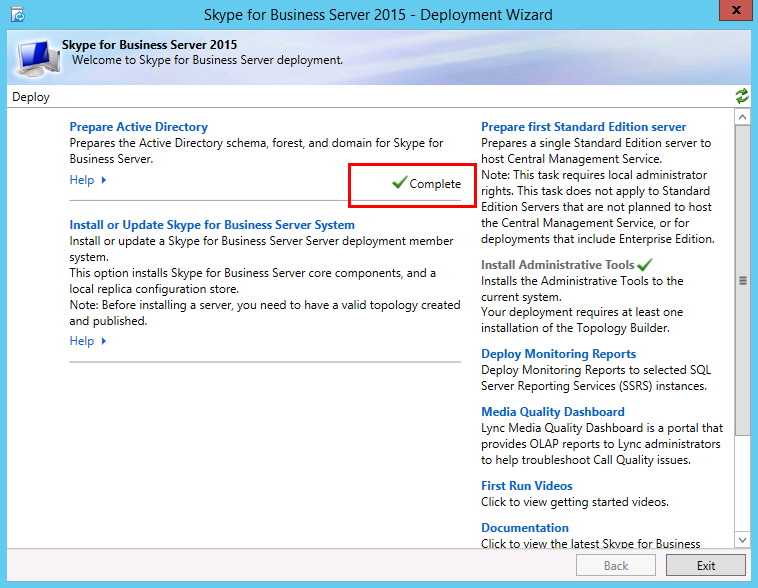Open the Prepare first Standard Edition server link
The height and width of the screenshot is (588, 758).
[x=583, y=127]
